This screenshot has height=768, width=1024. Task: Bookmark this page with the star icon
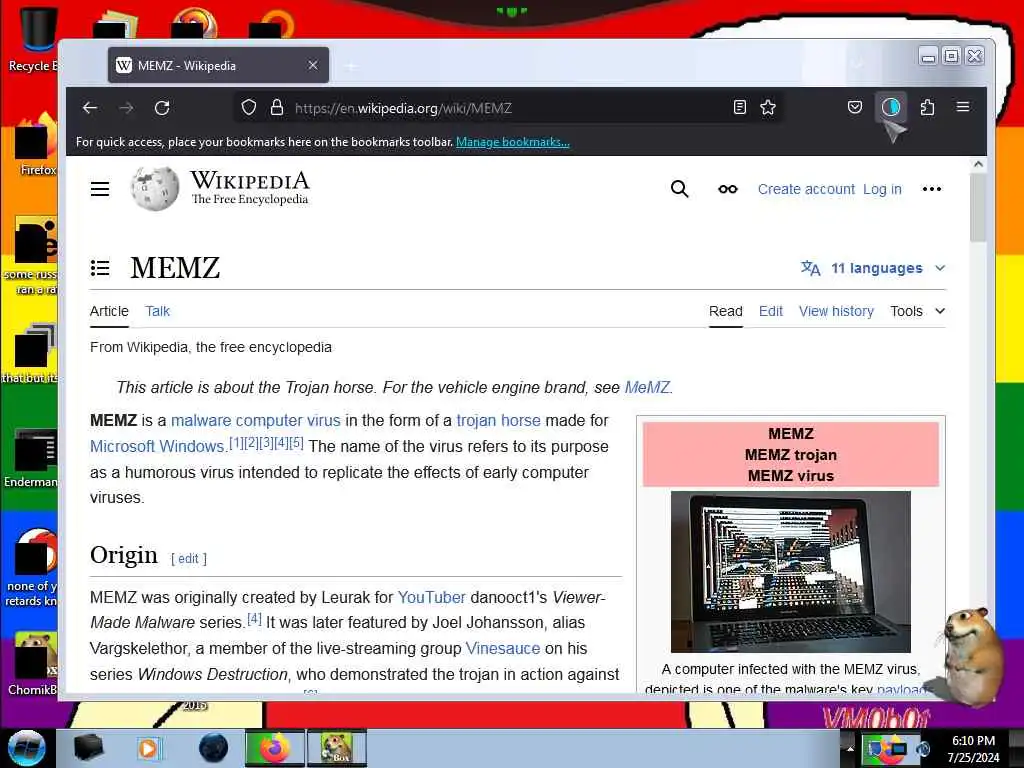(x=768, y=107)
